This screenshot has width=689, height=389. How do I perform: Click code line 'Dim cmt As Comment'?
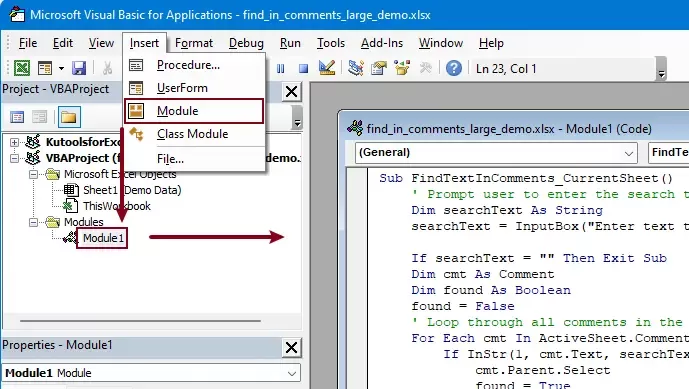(483, 274)
